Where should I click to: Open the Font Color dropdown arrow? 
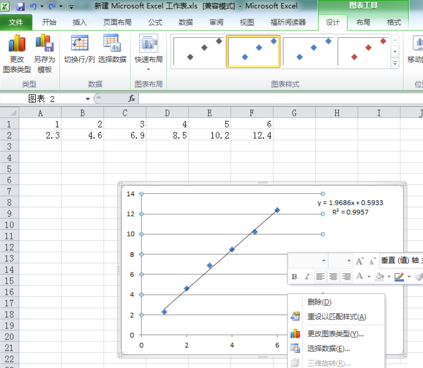click(369, 277)
